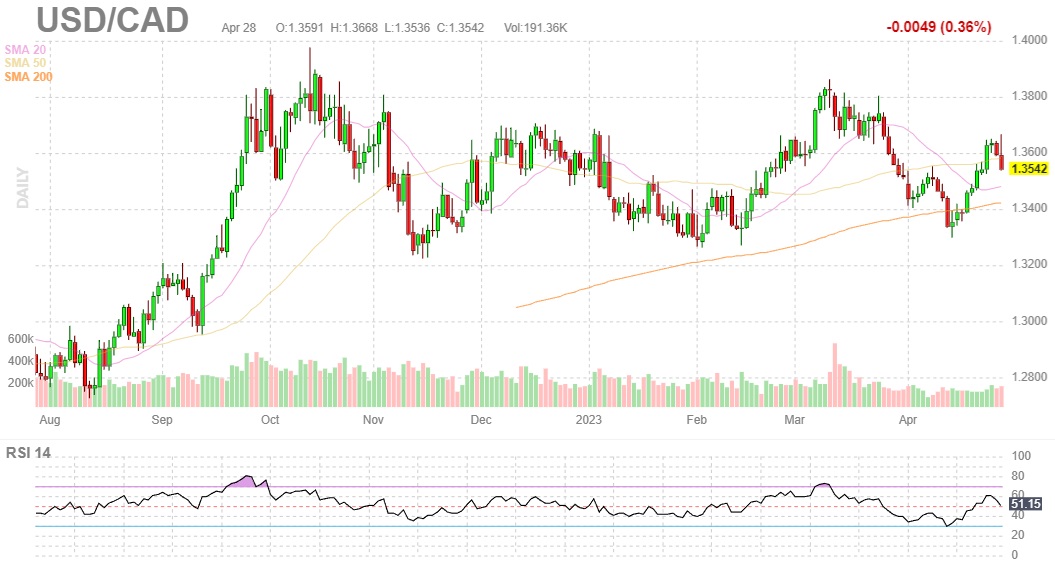Click the 100 label on RSI axis
This screenshot has height=565, width=1055.
click(x=1021, y=456)
